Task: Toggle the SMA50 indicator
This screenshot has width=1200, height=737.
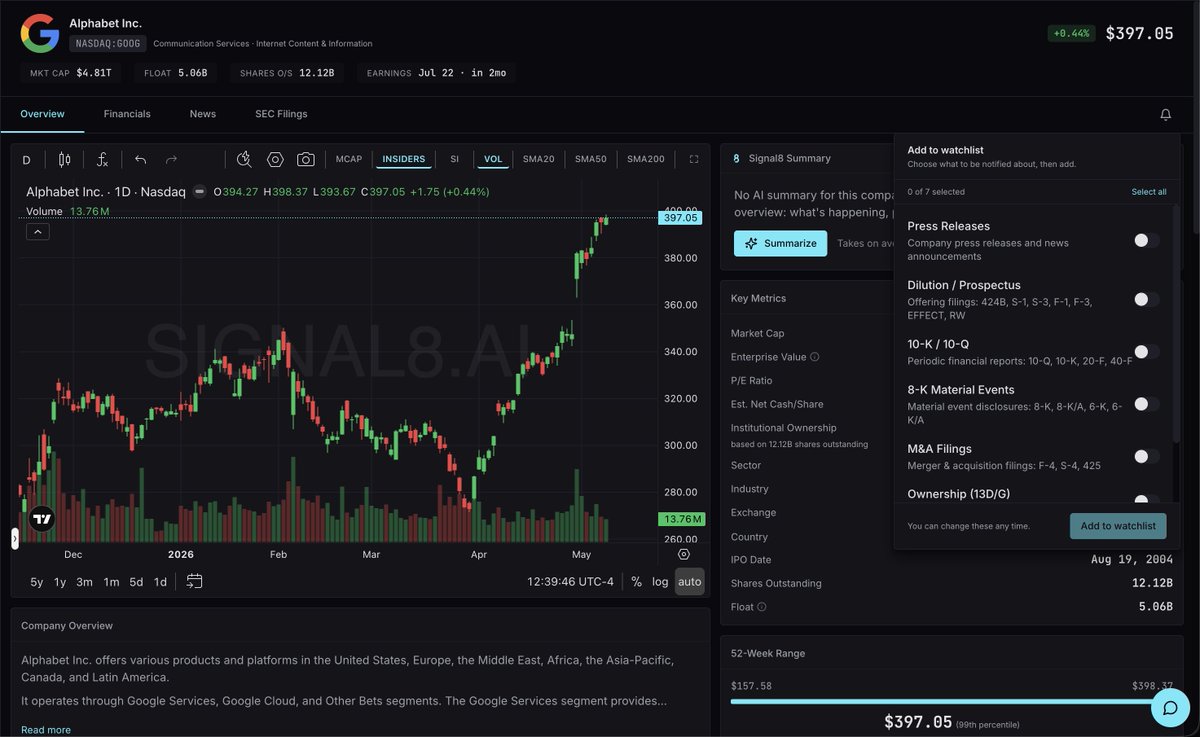Action: pos(590,159)
